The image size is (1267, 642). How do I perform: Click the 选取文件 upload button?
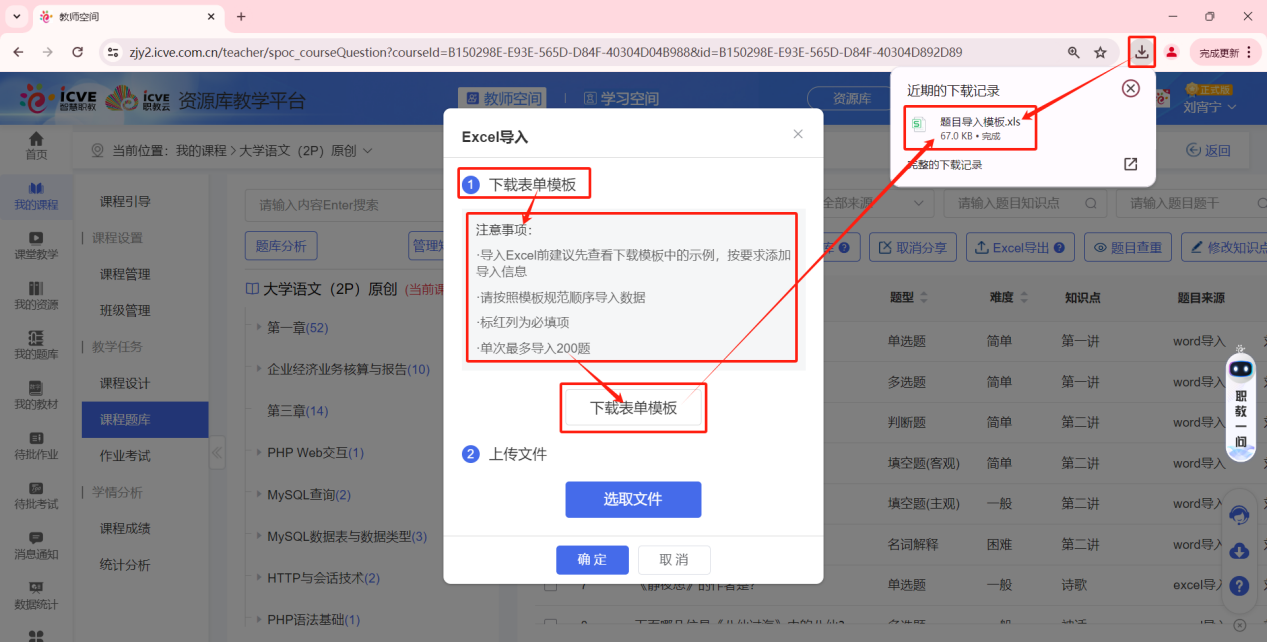[x=633, y=499]
